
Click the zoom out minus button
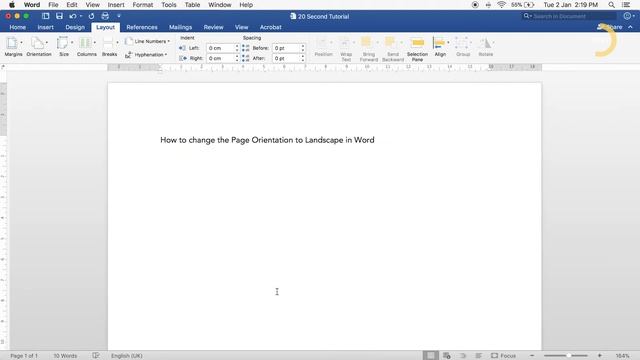click(x=532, y=356)
